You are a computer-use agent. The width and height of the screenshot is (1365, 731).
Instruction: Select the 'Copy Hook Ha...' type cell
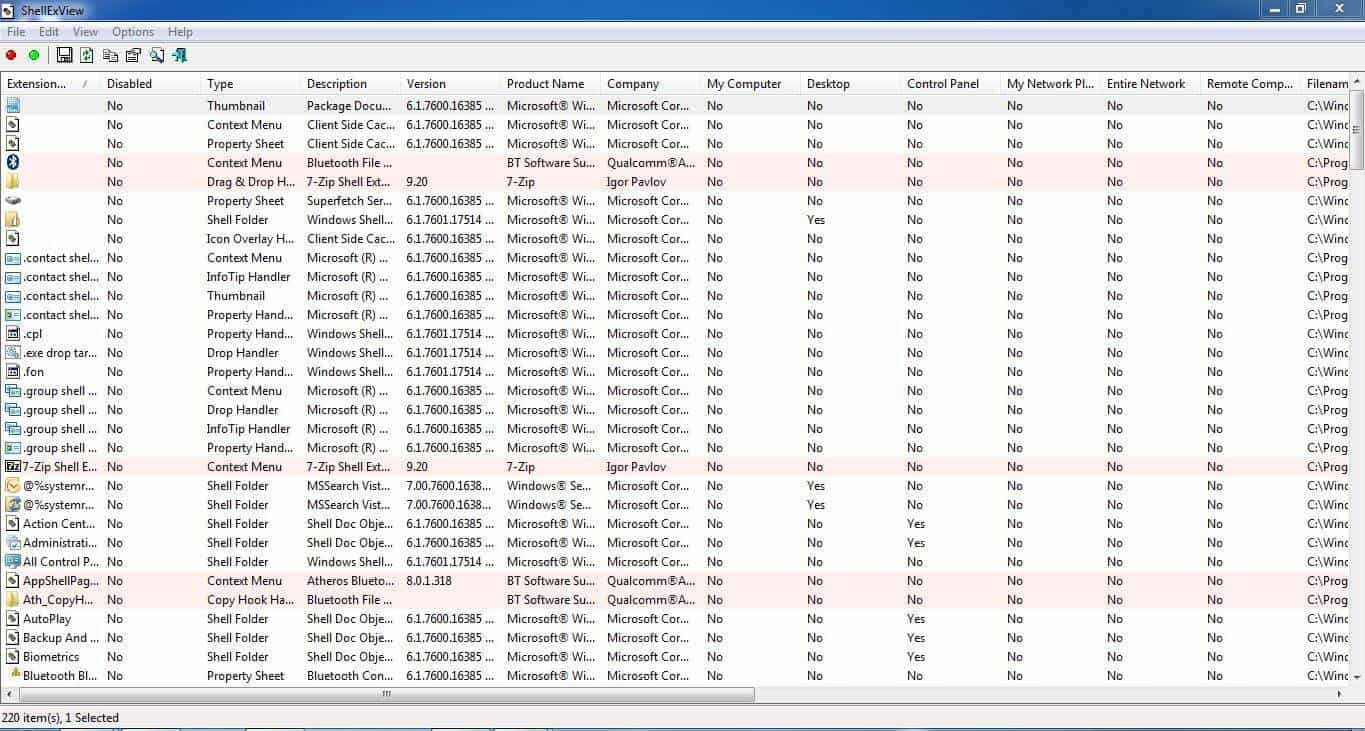(250, 600)
